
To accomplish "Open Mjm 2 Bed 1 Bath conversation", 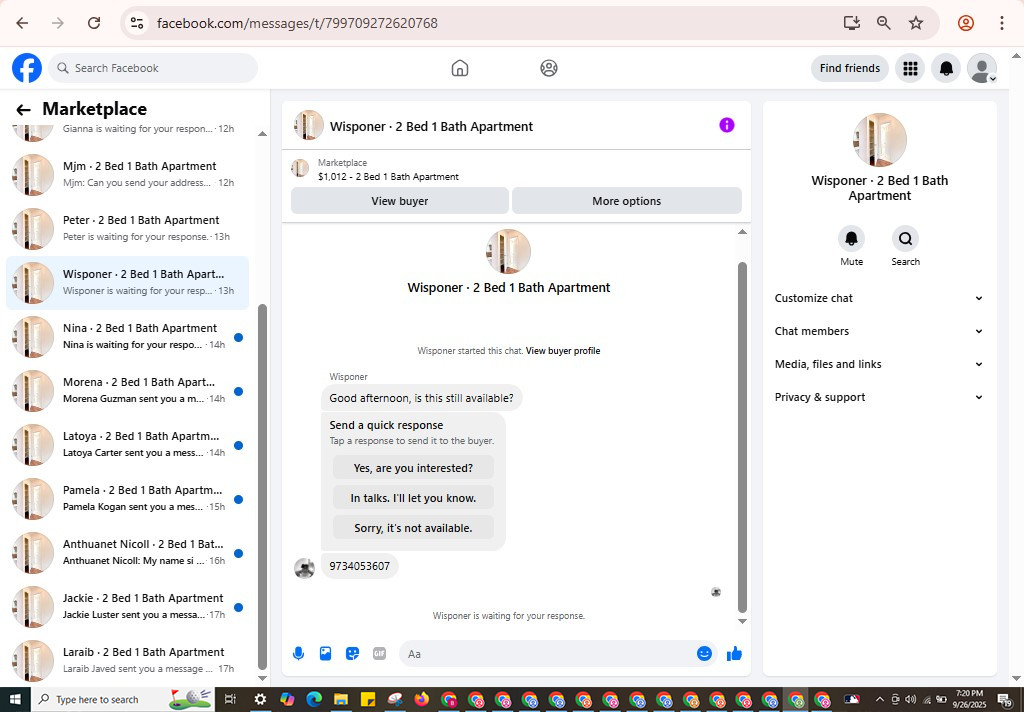I will [127, 174].
